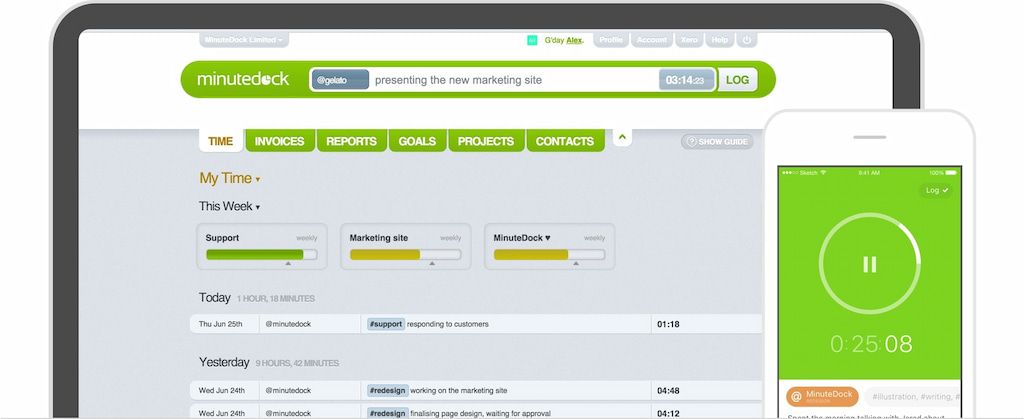Screen dimensions: 1024x419
Task: Click the Today heading
Action: (215, 298)
